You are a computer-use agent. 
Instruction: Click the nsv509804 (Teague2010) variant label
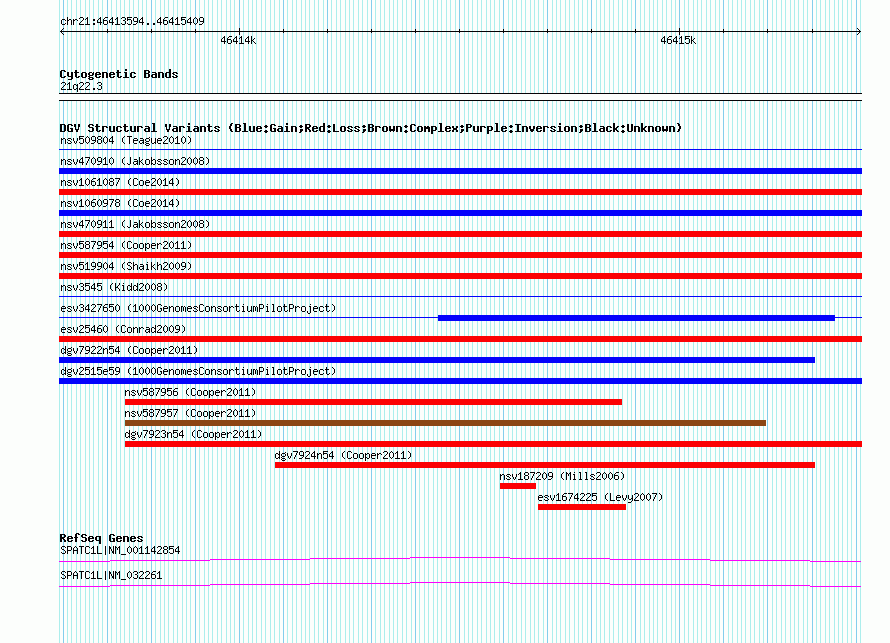[x=126, y=140]
